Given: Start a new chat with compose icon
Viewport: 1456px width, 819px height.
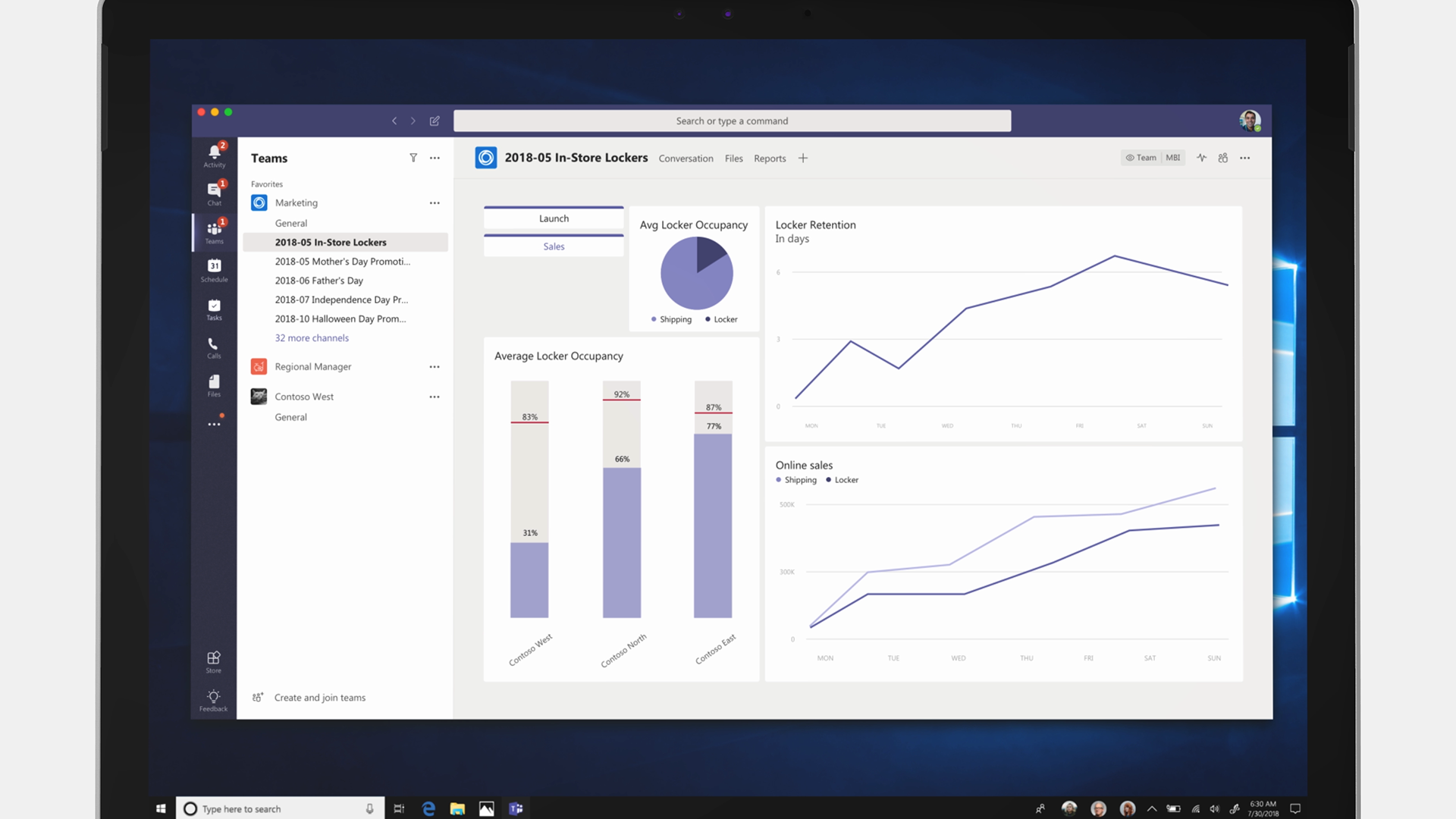Looking at the screenshot, I should coord(435,121).
